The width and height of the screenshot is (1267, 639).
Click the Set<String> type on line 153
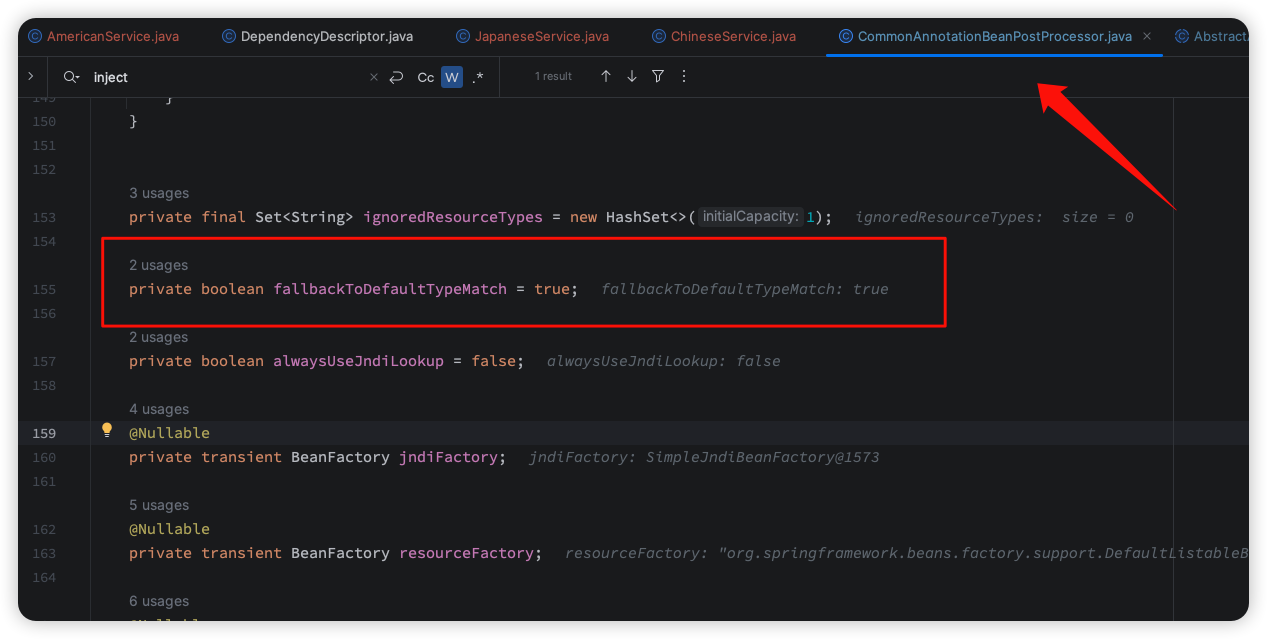pos(304,217)
